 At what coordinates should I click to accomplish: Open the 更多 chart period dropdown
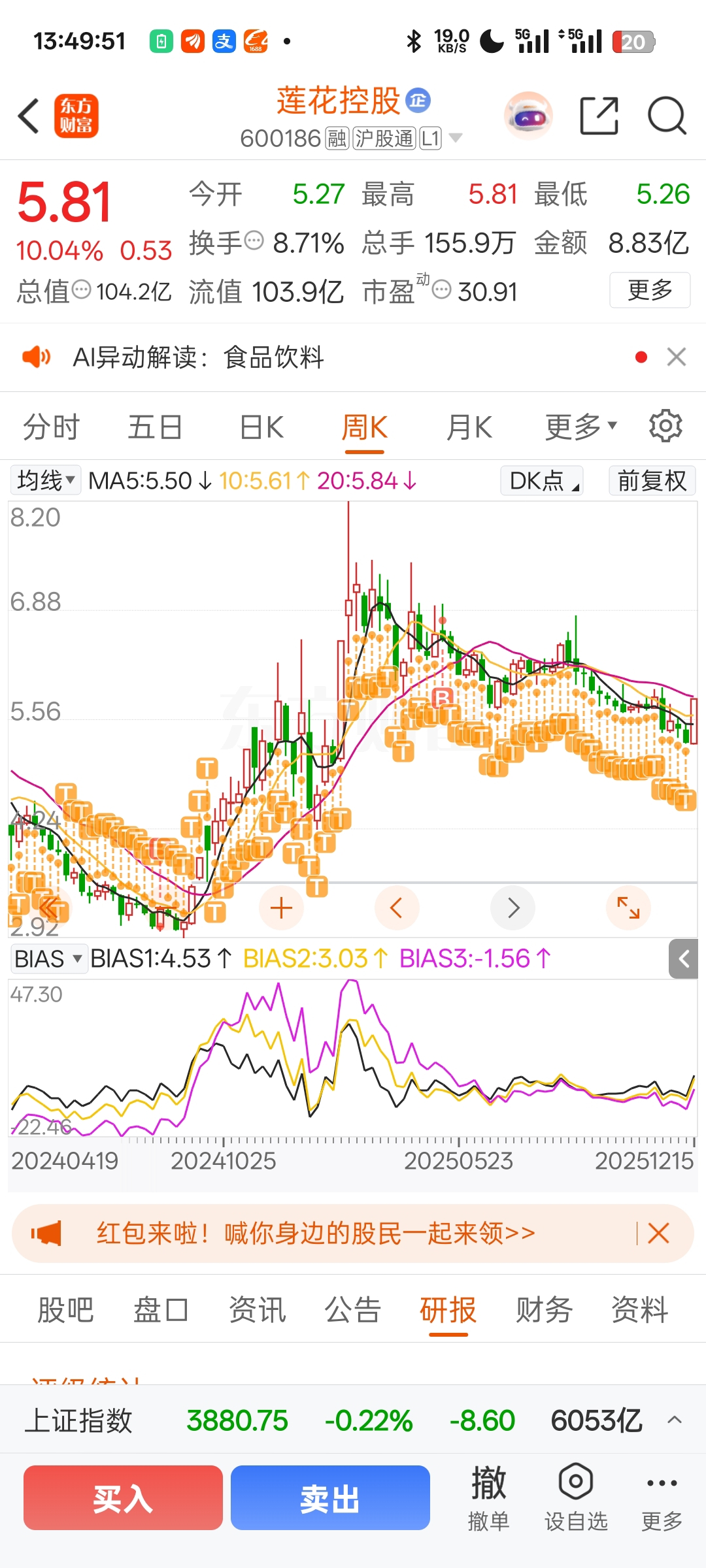581,427
